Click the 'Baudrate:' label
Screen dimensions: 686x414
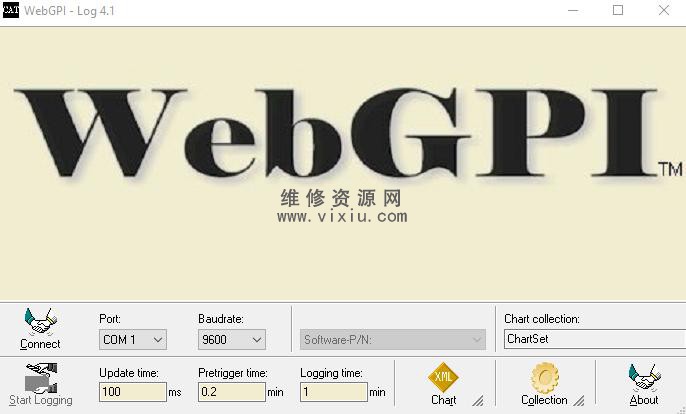click(220, 319)
